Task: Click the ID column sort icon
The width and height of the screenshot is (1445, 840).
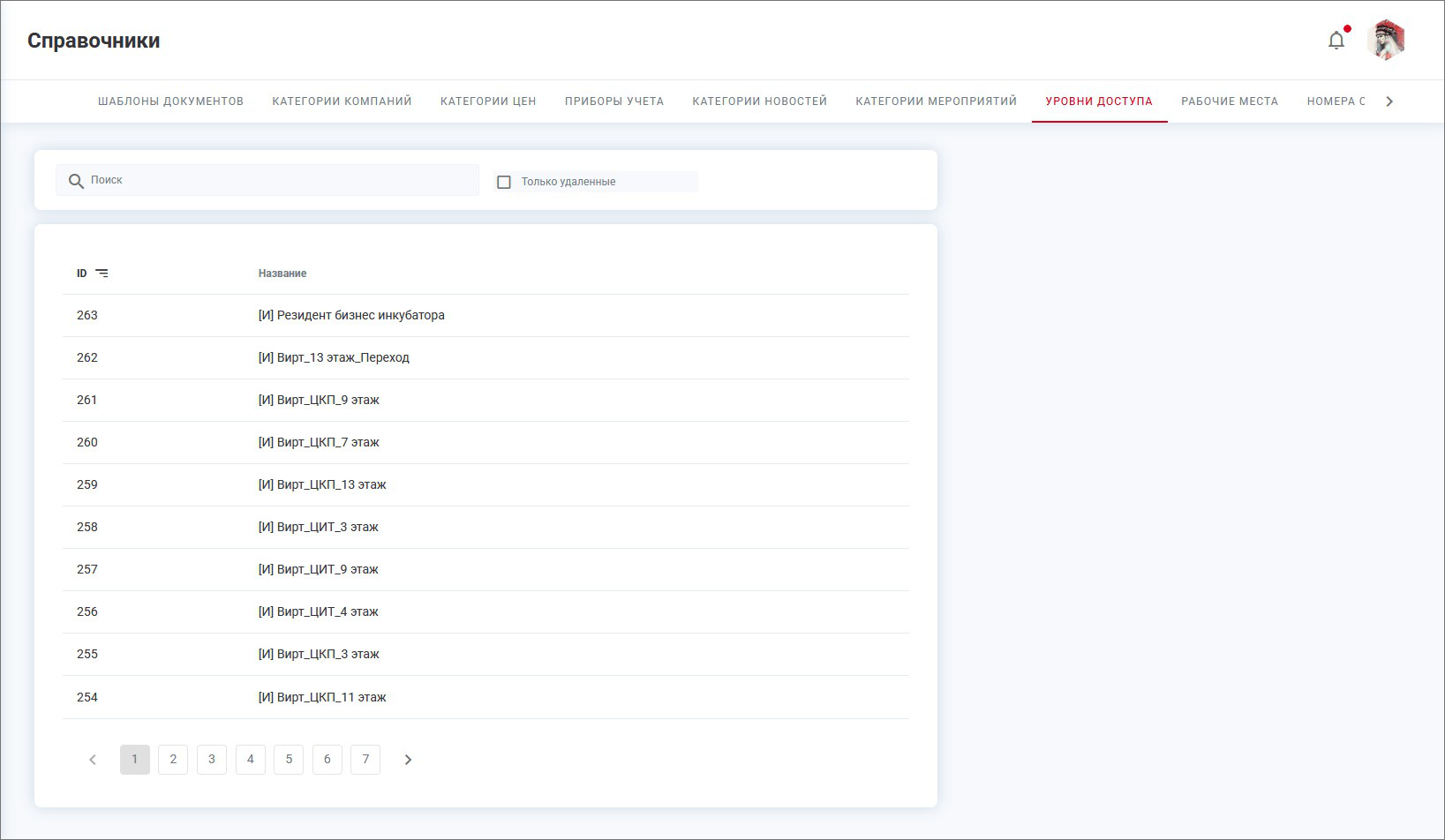Action: pos(102,274)
